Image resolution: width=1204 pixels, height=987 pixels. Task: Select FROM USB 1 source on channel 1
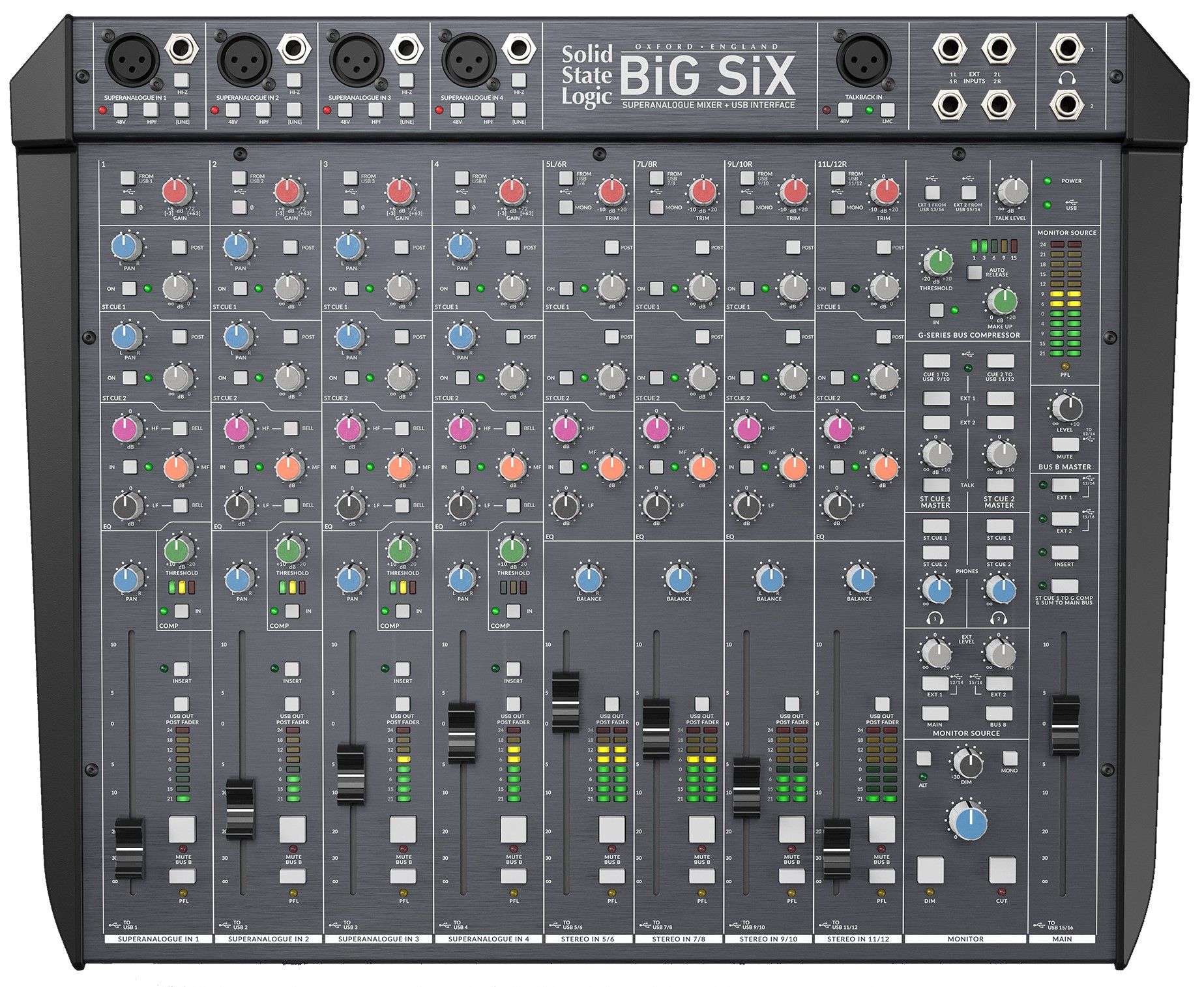[x=128, y=177]
